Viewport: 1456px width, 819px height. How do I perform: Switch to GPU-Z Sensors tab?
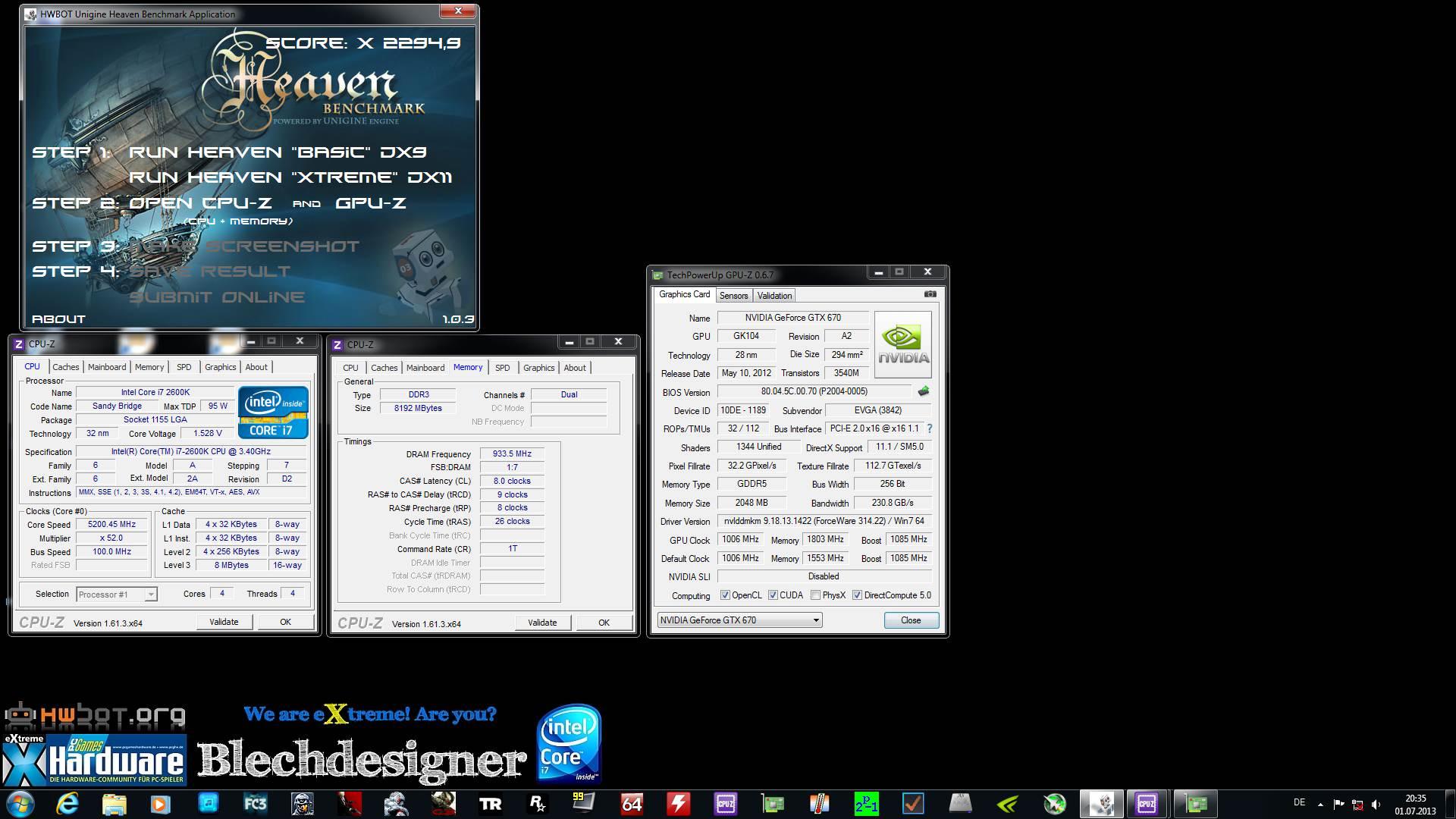click(x=733, y=296)
